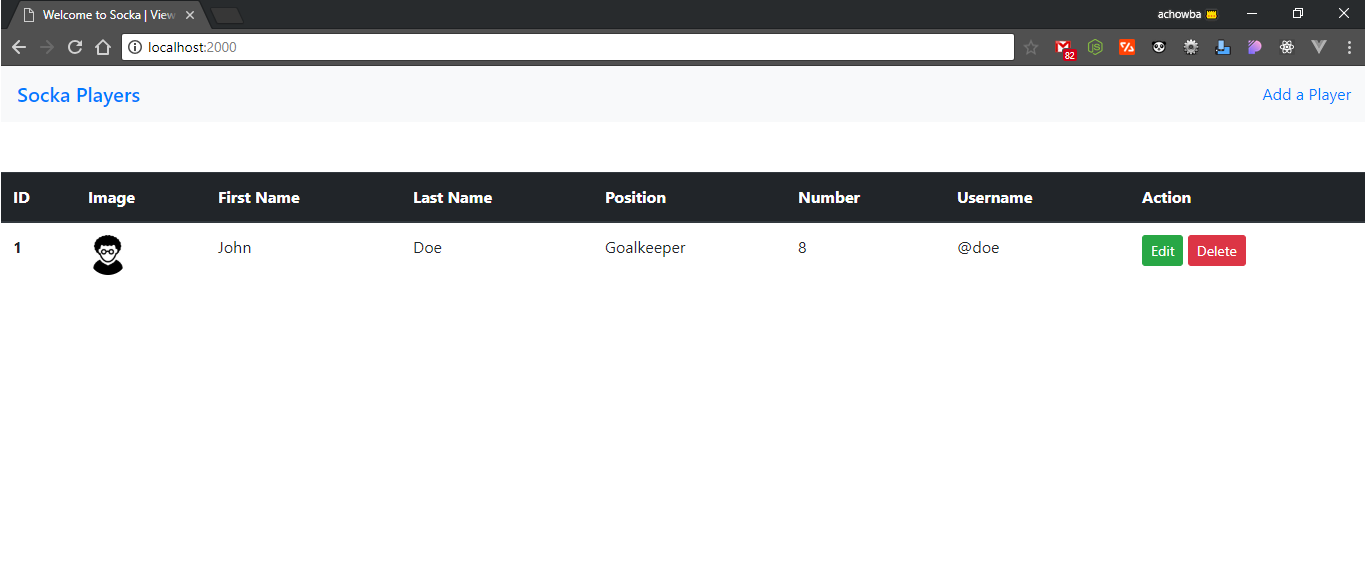The height and width of the screenshot is (570, 1365).
Task: Click the gear extension icon
Action: [x=1191, y=47]
